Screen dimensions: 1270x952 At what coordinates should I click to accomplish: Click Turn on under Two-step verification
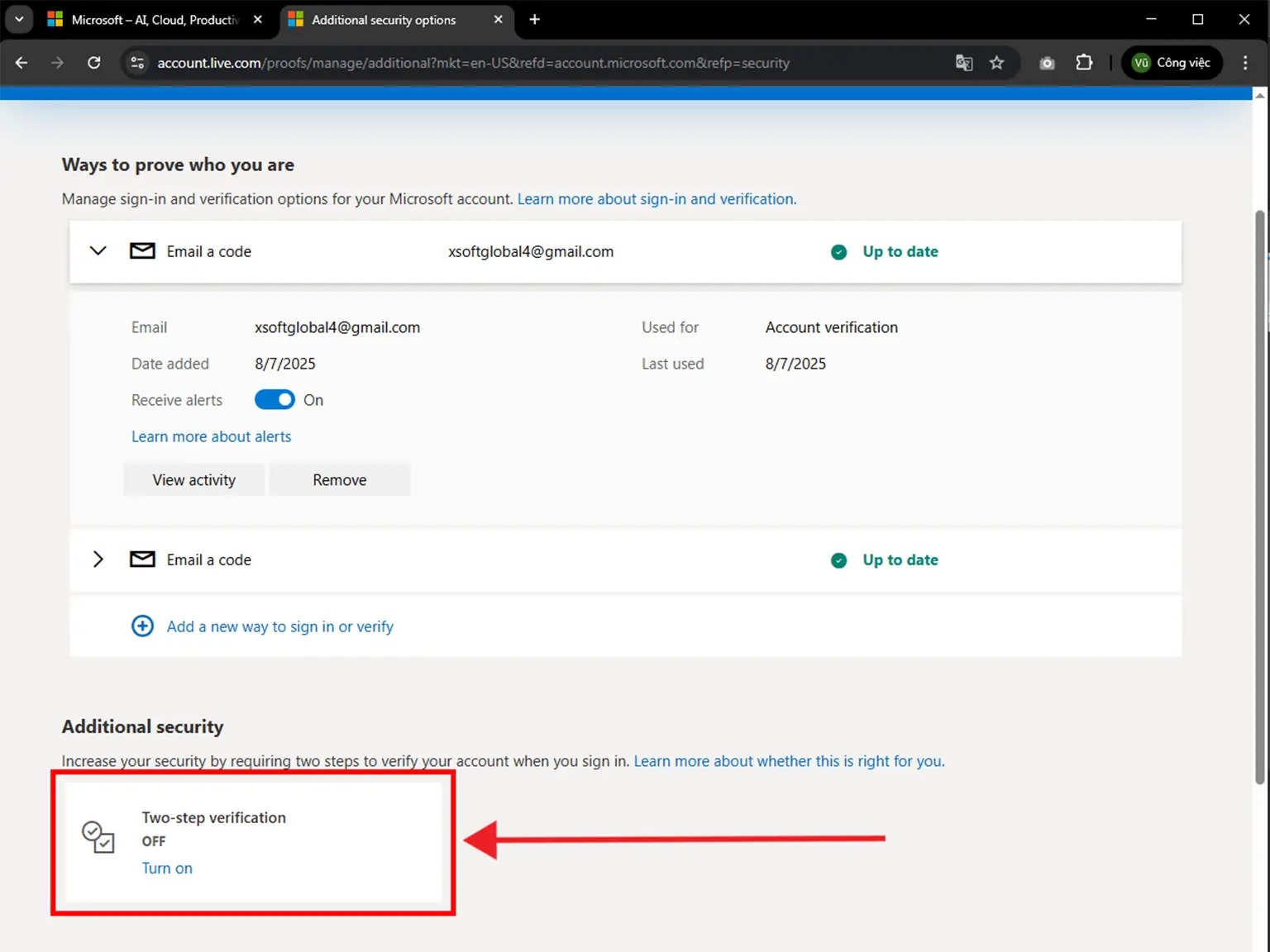167,868
